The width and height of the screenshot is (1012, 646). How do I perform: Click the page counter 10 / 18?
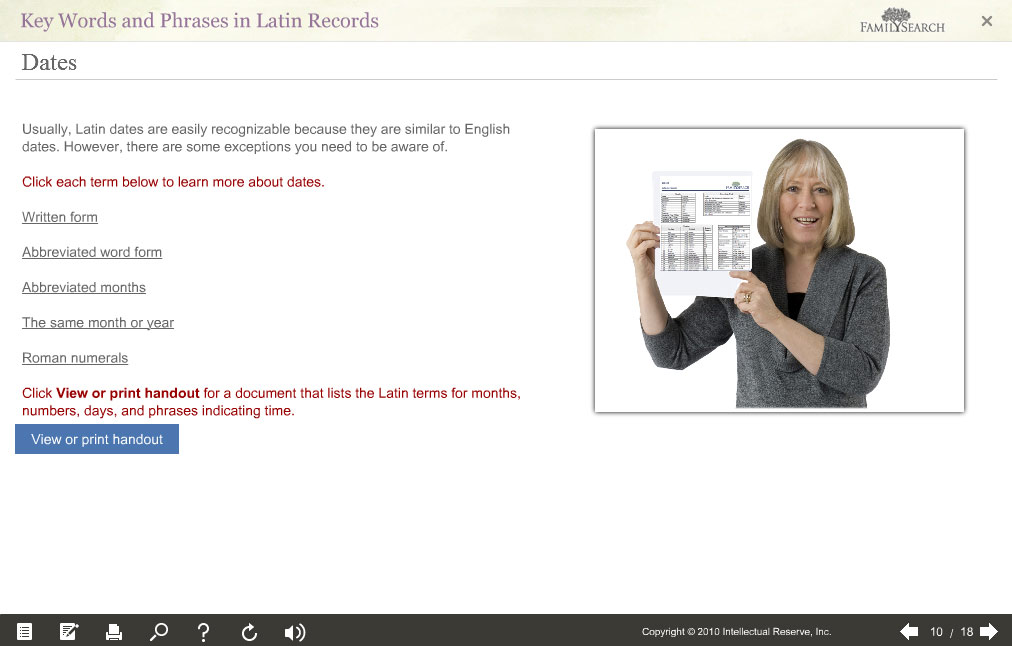click(x=951, y=631)
